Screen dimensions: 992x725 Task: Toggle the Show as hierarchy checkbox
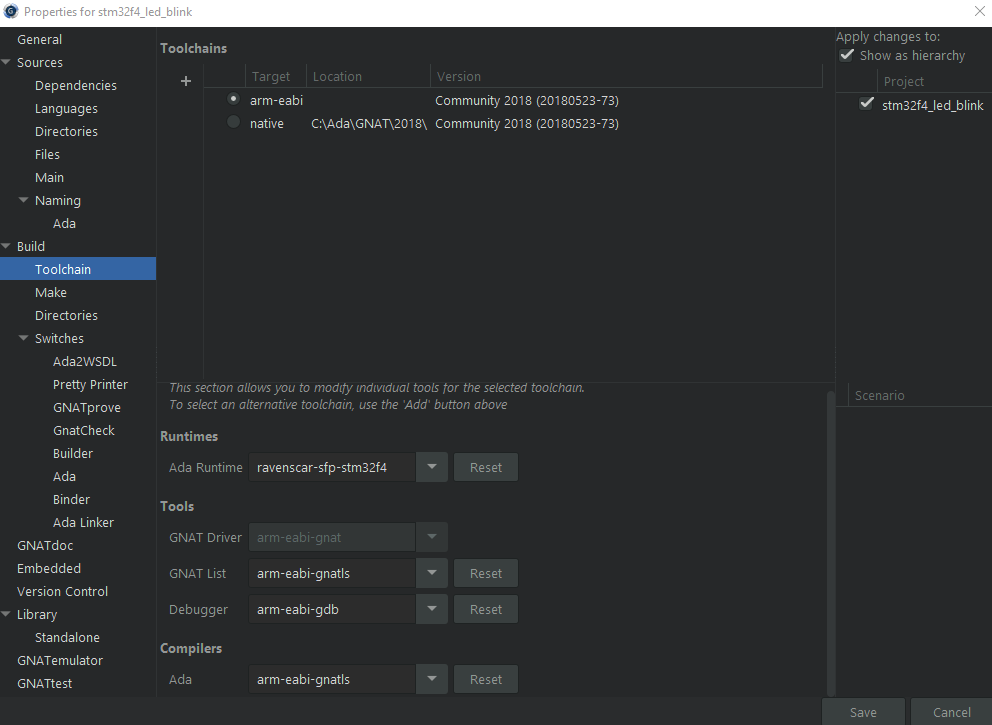[847, 56]
